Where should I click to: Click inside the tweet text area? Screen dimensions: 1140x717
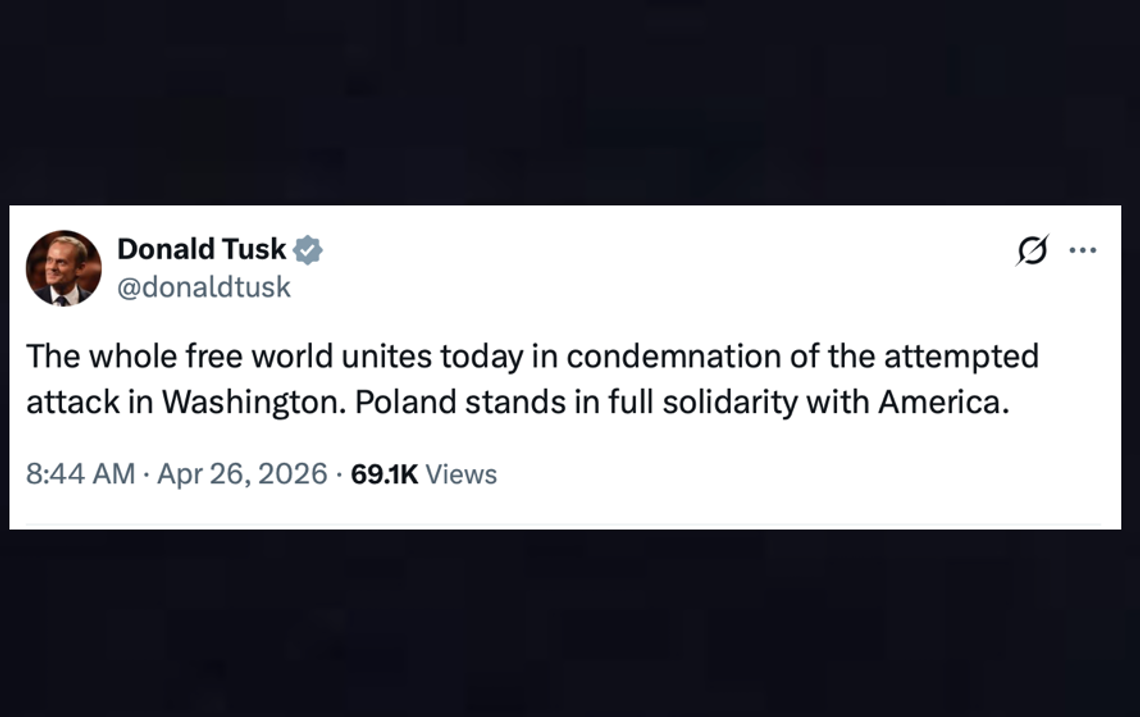tap(500, 378)
